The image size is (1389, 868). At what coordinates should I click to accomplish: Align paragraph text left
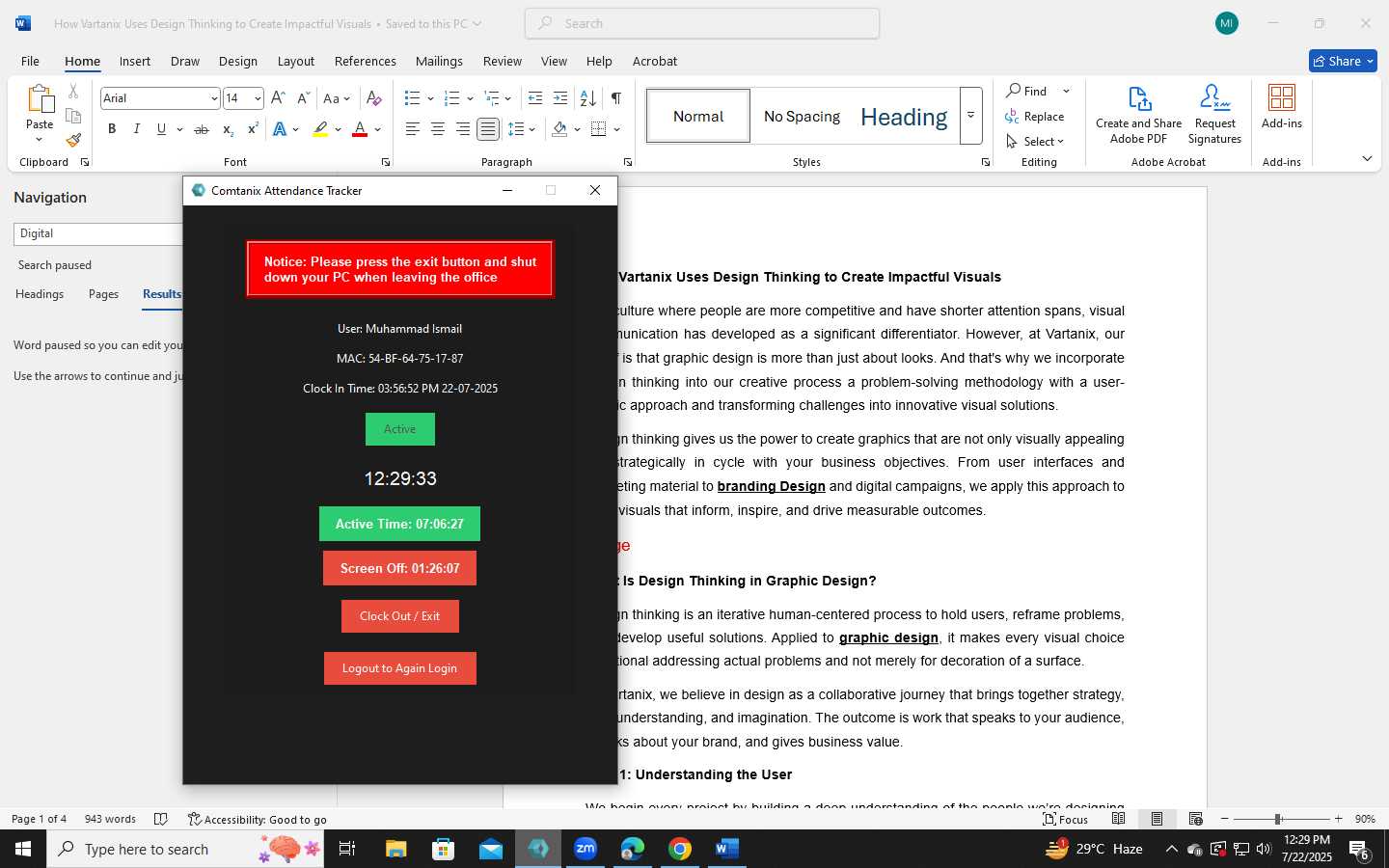point(413,129)
